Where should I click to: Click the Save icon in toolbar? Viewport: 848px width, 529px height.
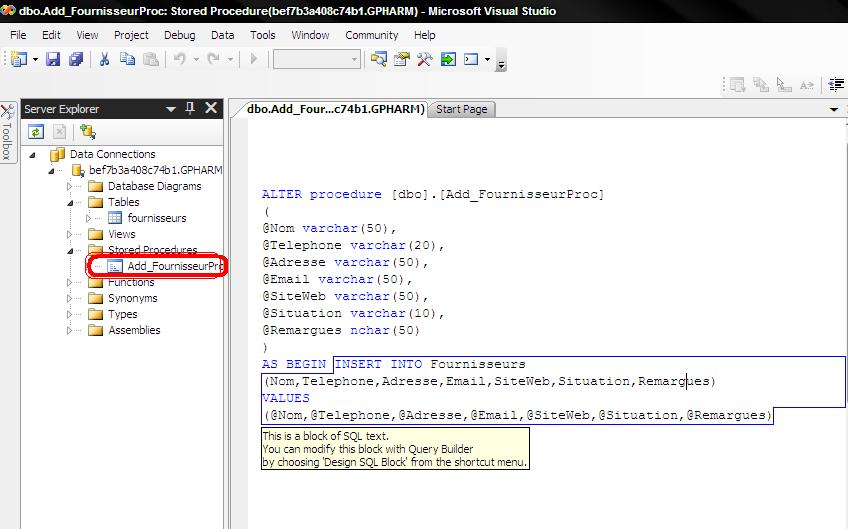click(x=52, y=59)
